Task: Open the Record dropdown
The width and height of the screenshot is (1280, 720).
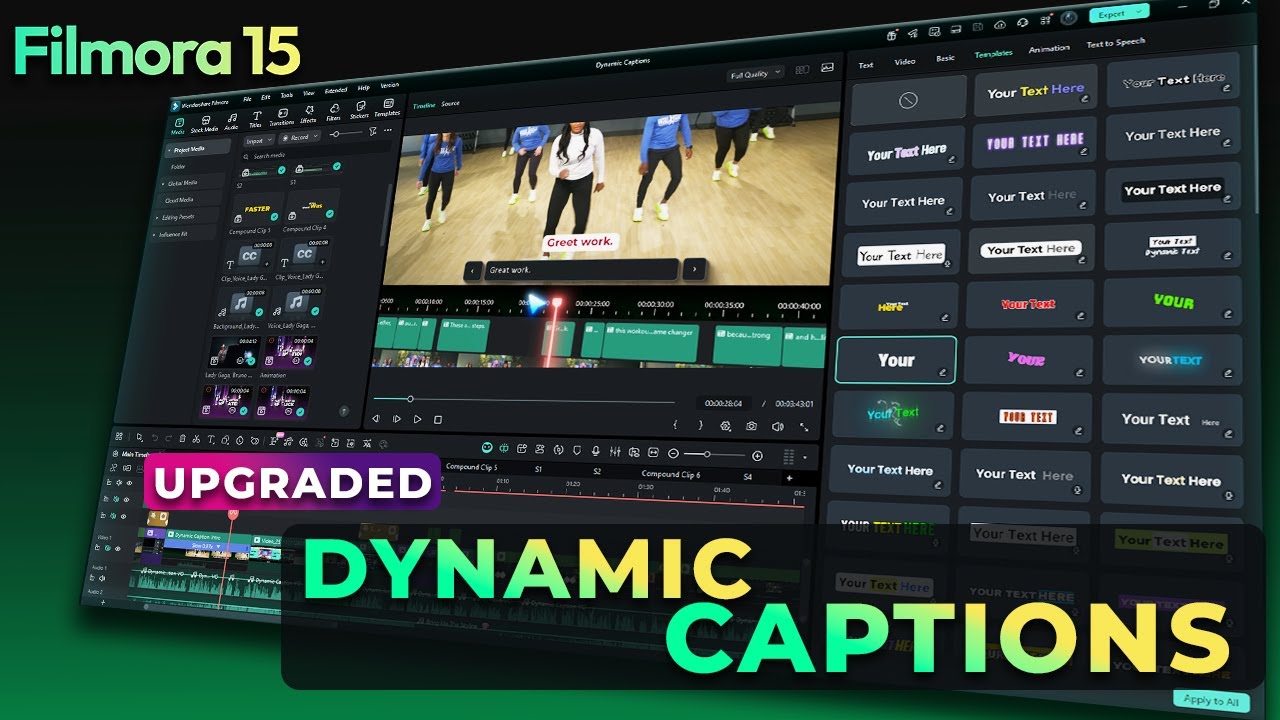Action: coord(300,137)
